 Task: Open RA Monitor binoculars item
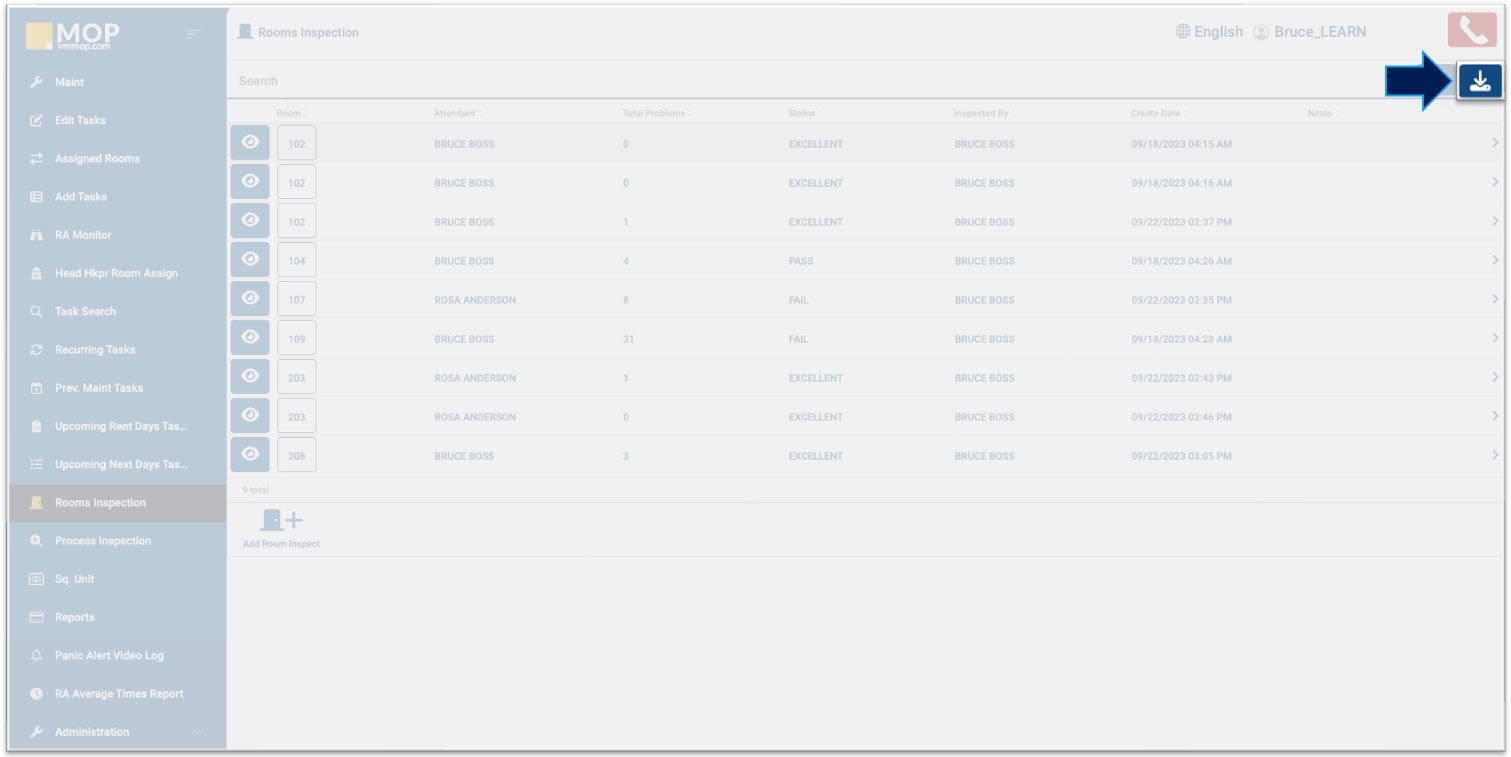[x=83, y=235]
